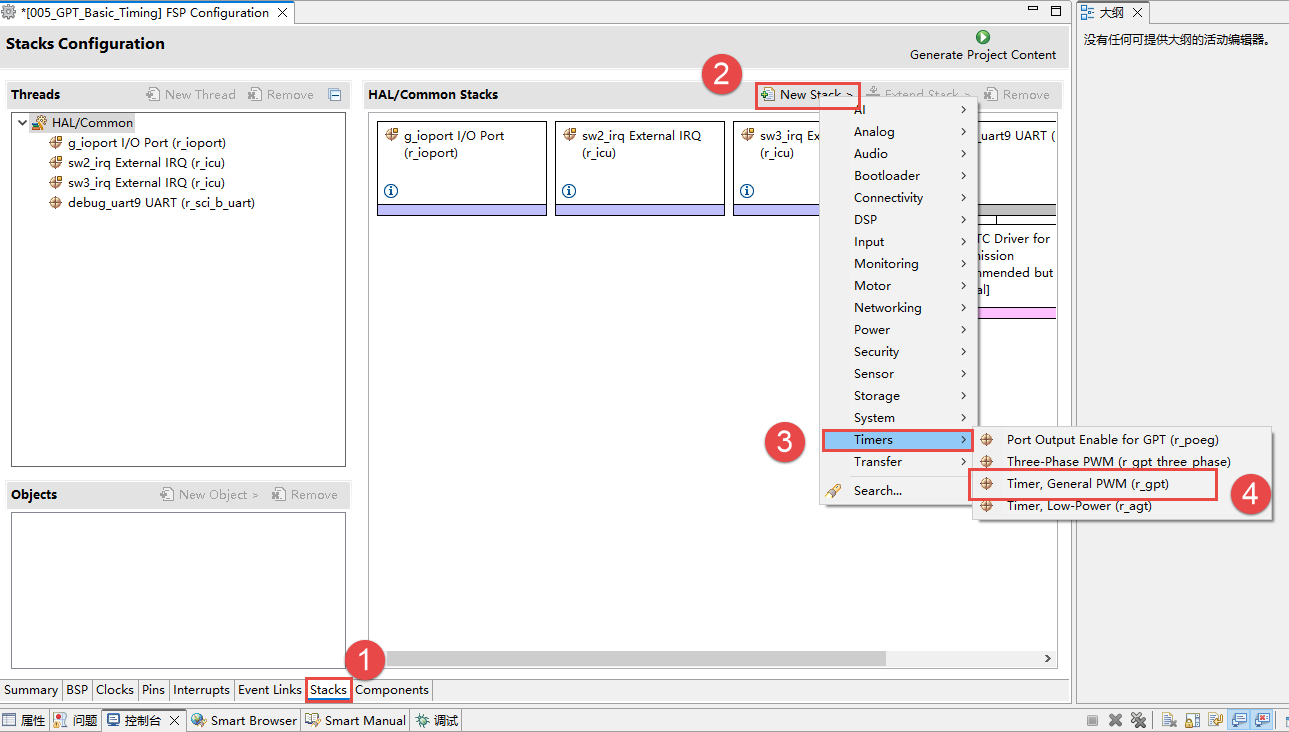Switch to the Event Links tab
1289x732 pixels.
click(x=270, y=690)
